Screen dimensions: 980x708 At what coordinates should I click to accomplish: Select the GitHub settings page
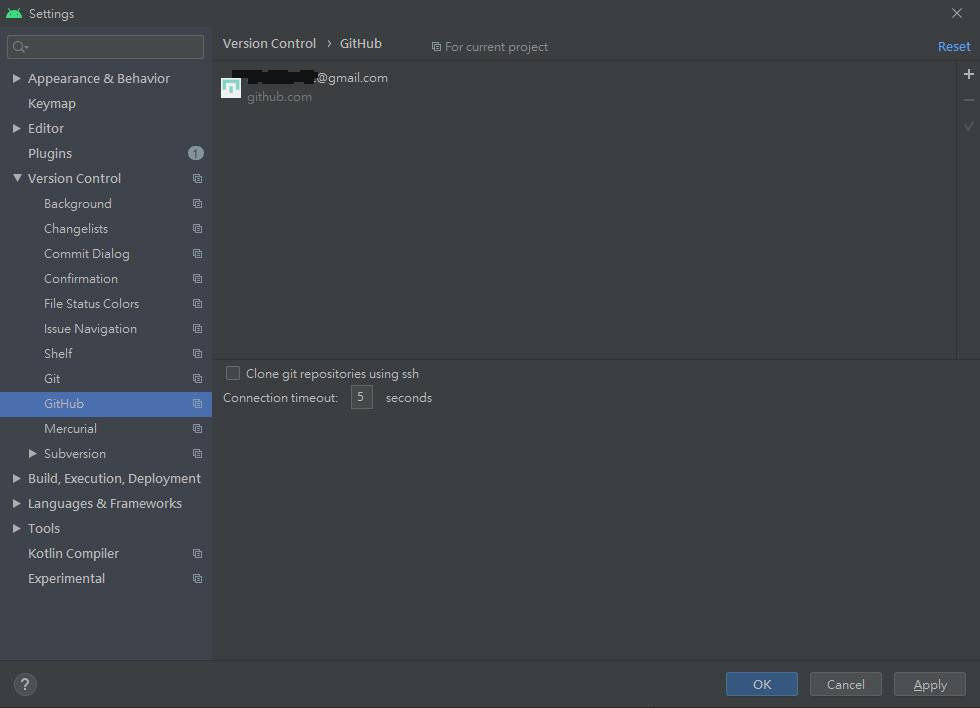click(x=106, y=404)
